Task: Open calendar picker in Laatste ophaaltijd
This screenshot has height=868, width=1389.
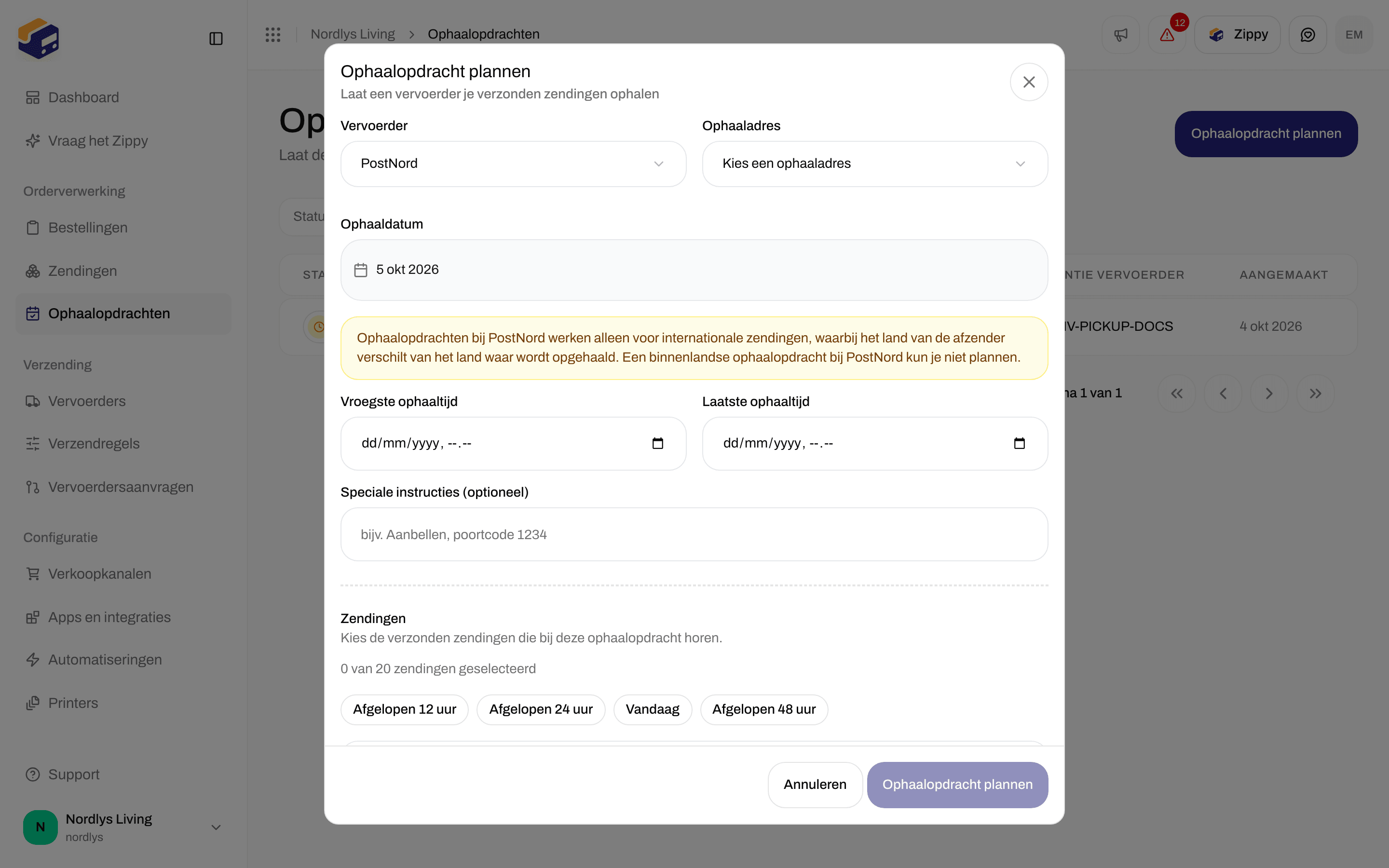Action: pos(1020,443)
